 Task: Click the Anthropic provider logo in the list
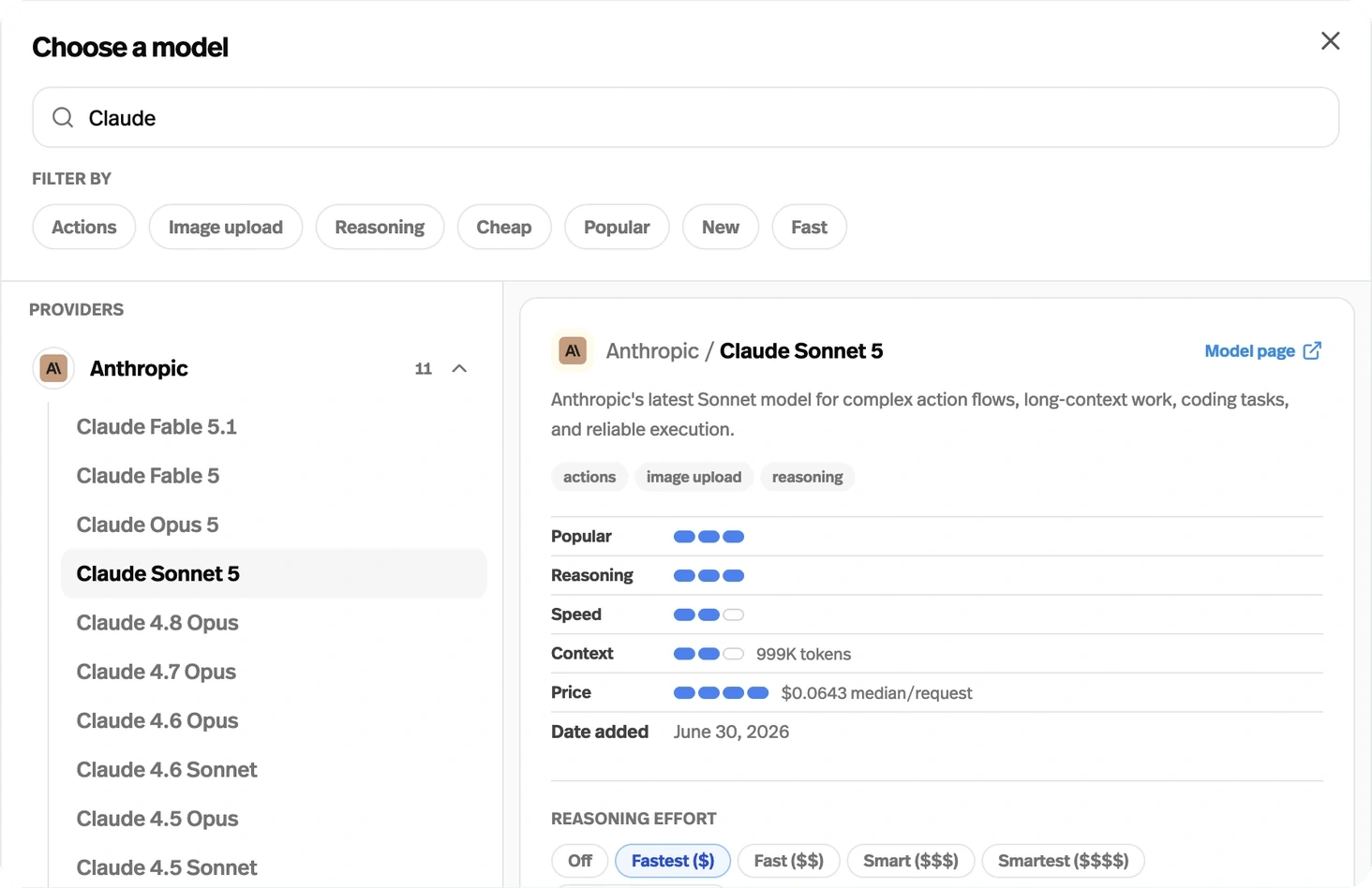coord(53,368)
